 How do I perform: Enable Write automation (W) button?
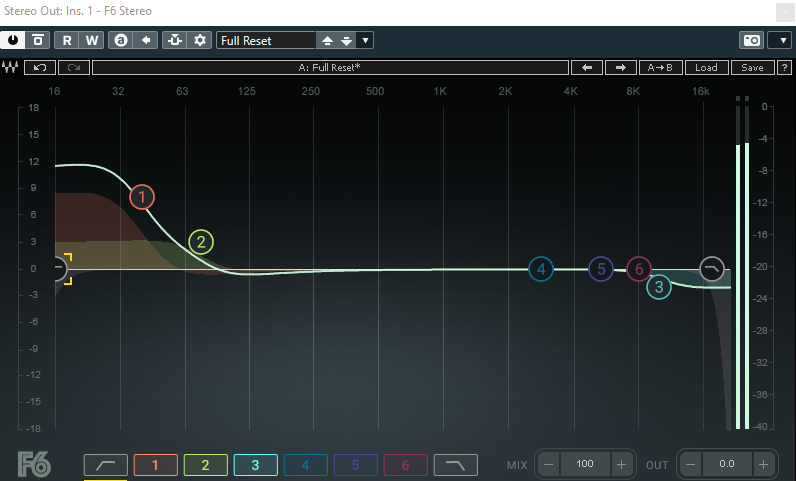click(92, 40)
